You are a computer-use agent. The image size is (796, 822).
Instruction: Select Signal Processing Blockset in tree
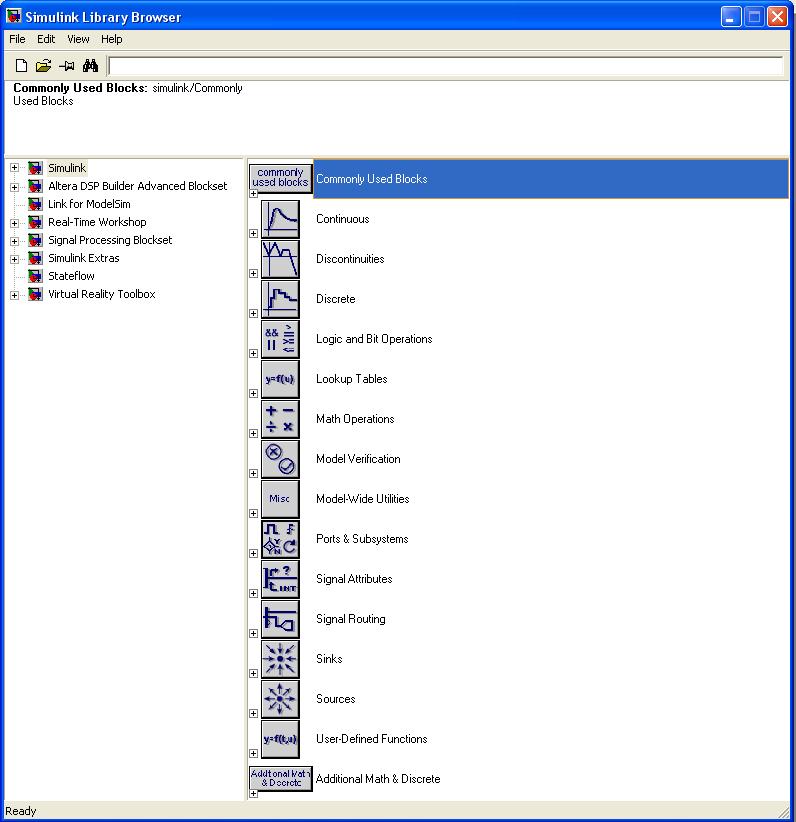point(110,240)
